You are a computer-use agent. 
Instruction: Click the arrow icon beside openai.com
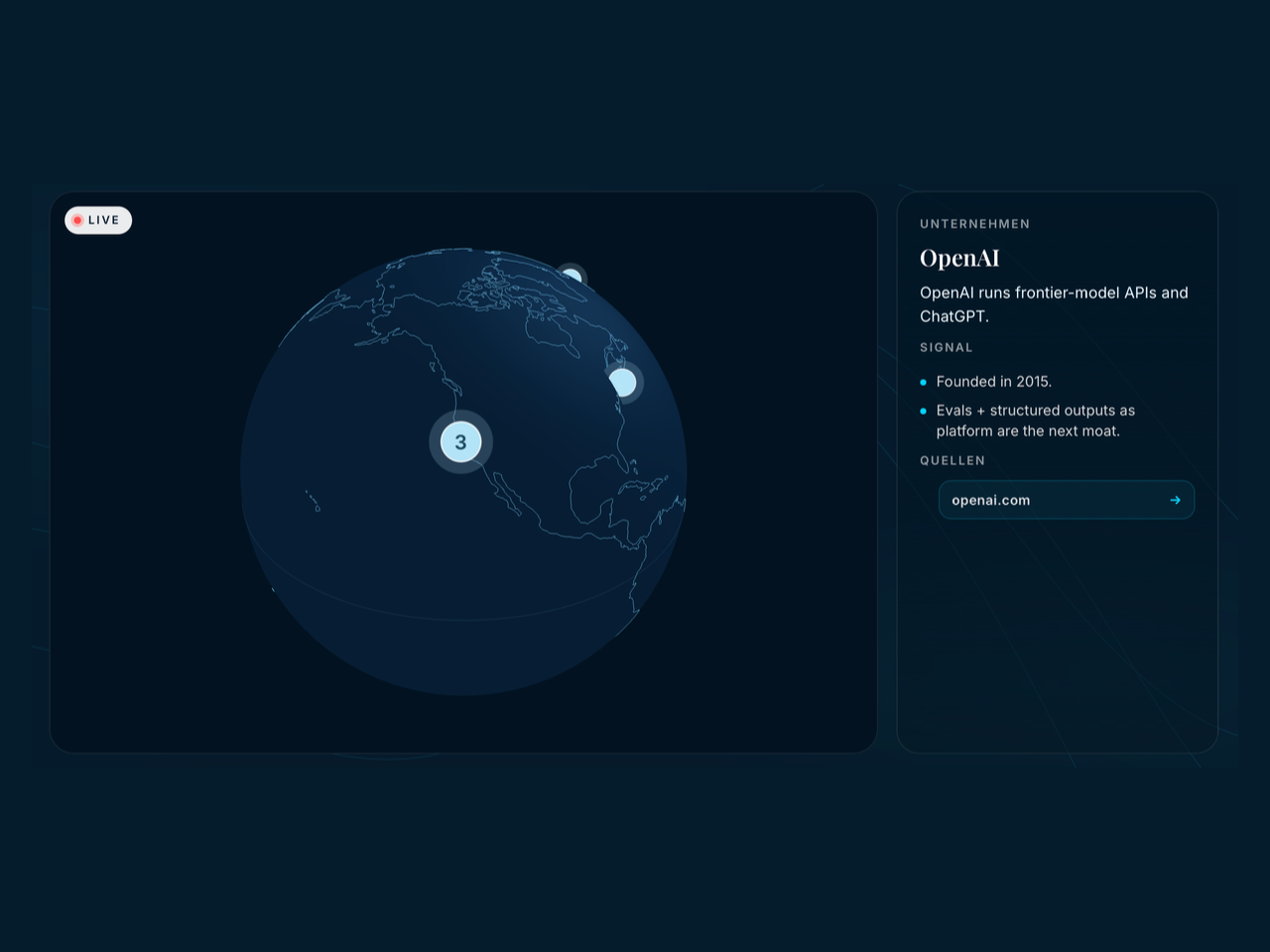(1175, 500)
